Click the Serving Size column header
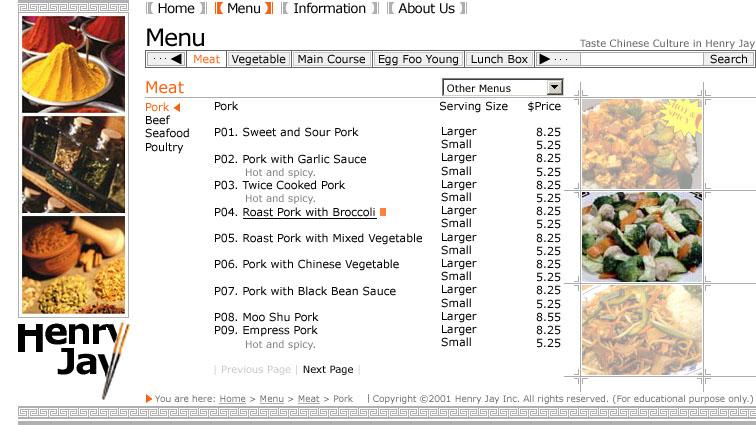 point(473,107)
